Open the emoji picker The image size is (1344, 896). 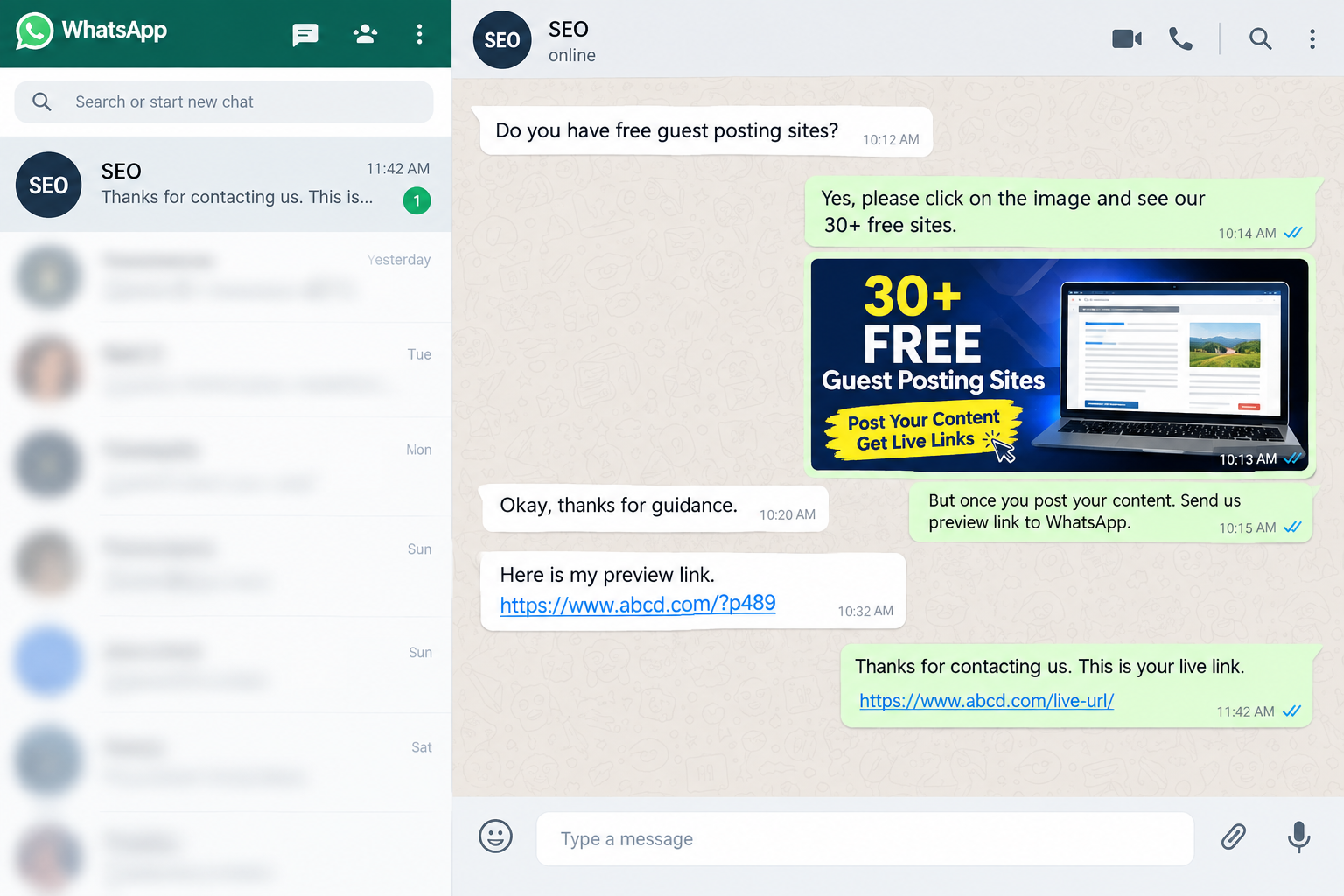[x=495, y=836]
